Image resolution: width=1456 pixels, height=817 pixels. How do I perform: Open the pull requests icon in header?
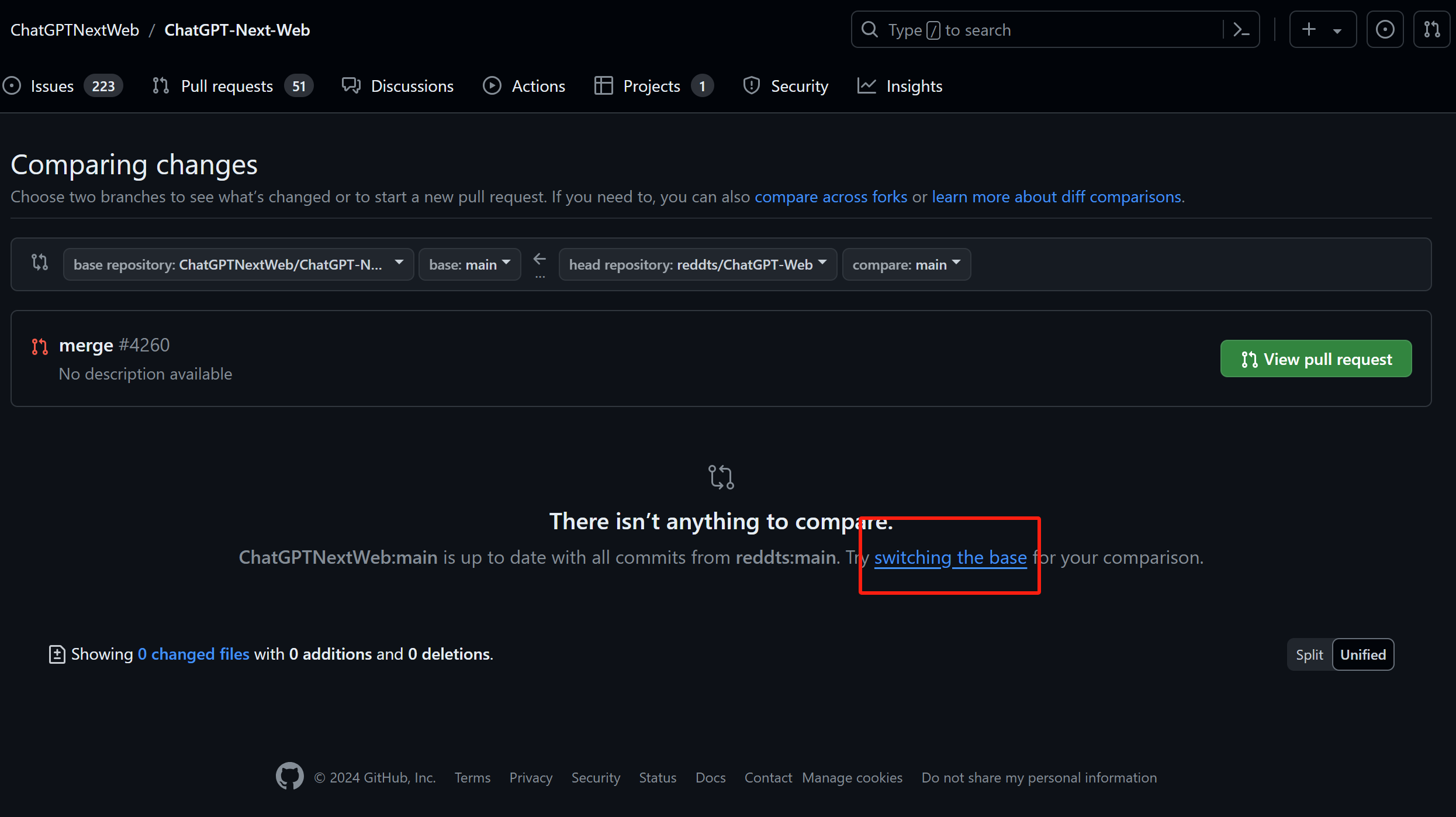click(x=1431, y=29)
